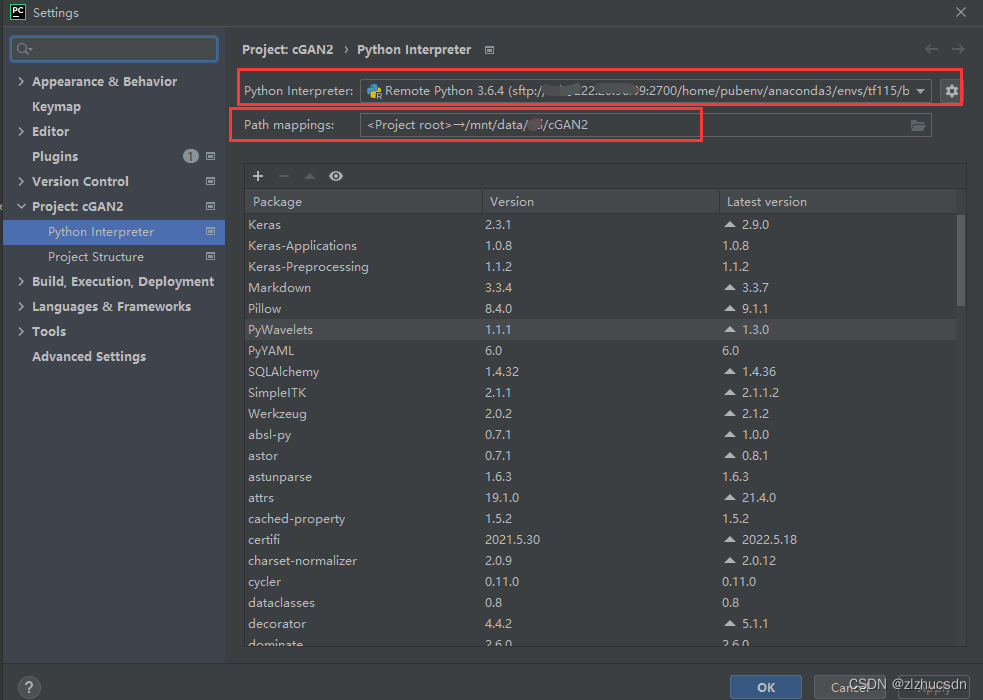Image resolution: width=983 pixels, height=700 pixels.
Task: Select the cycler package row
Action: click(600, 582)
